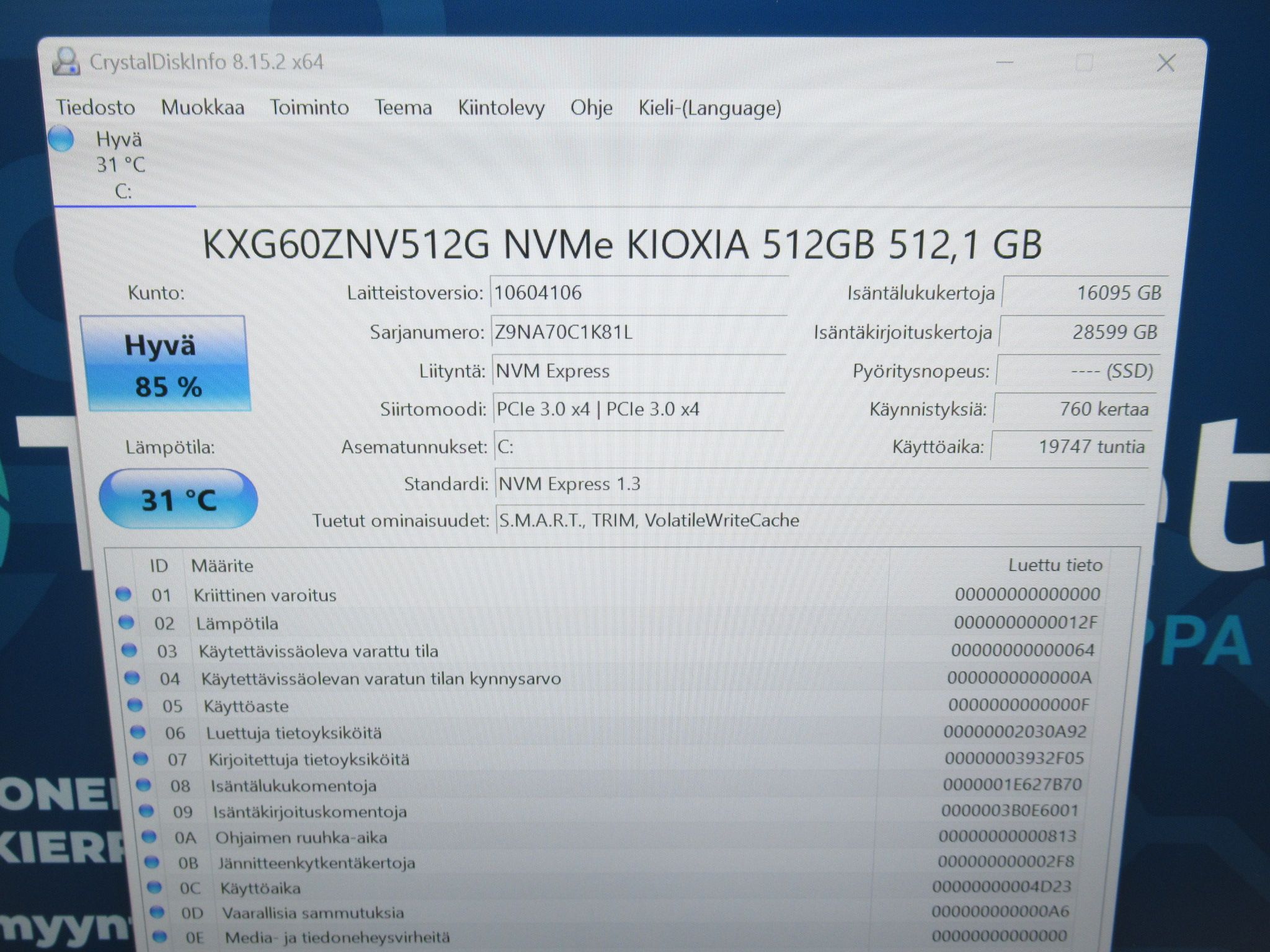Click raw value 0000001E627B70
The width and height of the screenshot is (1270, 952).
1012,785
